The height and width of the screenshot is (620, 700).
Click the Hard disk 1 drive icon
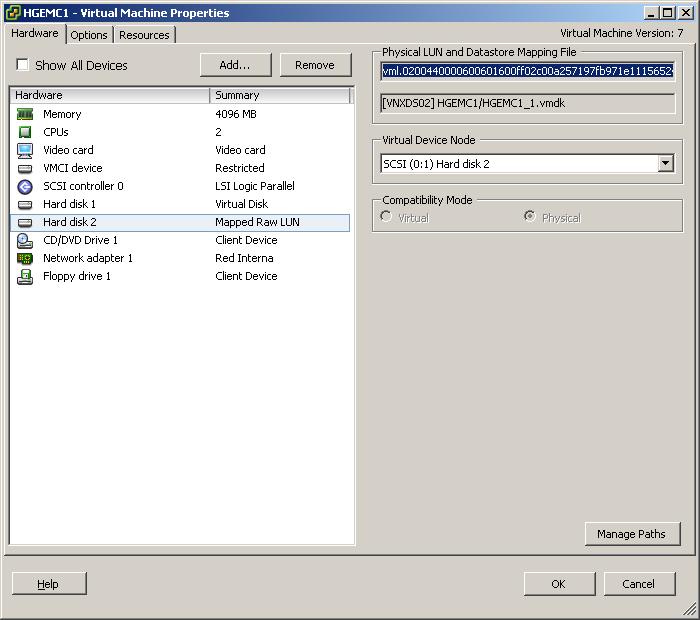click(25, 205)
